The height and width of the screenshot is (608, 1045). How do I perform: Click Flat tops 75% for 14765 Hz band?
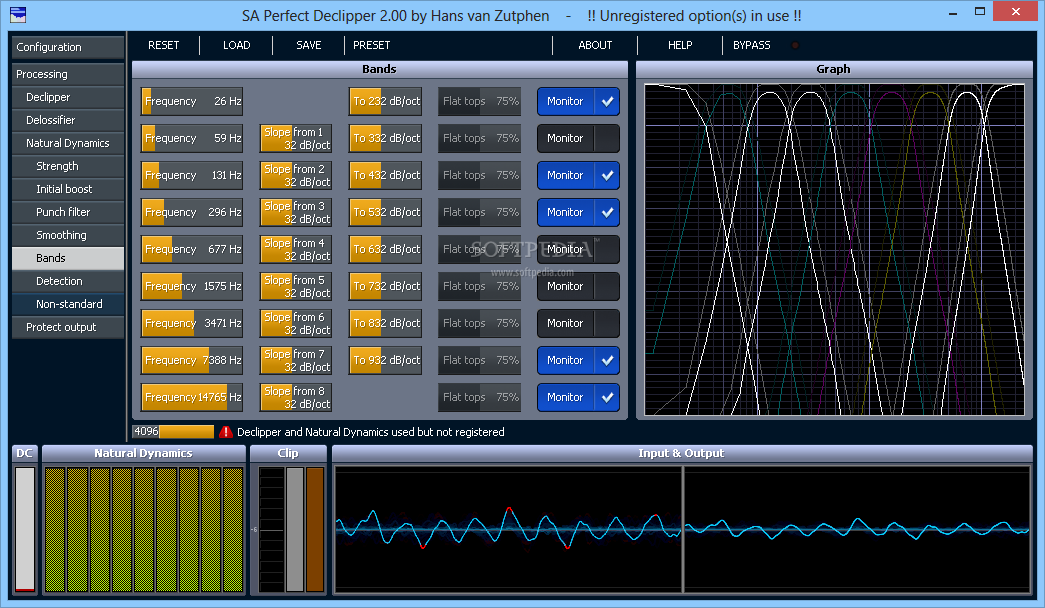coord(480,397)
